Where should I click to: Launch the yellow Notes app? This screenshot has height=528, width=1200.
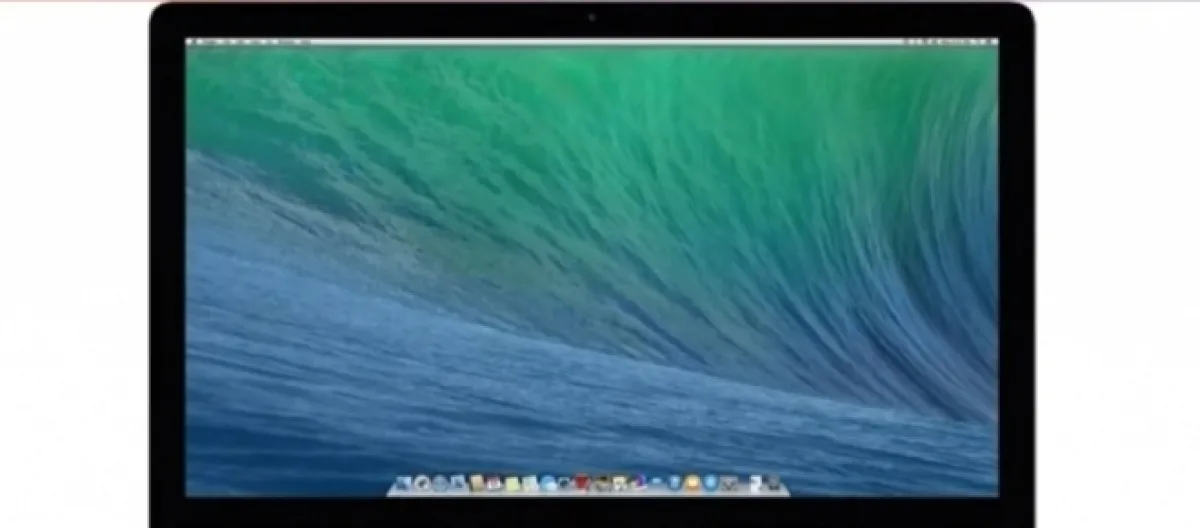pos(513,484)
